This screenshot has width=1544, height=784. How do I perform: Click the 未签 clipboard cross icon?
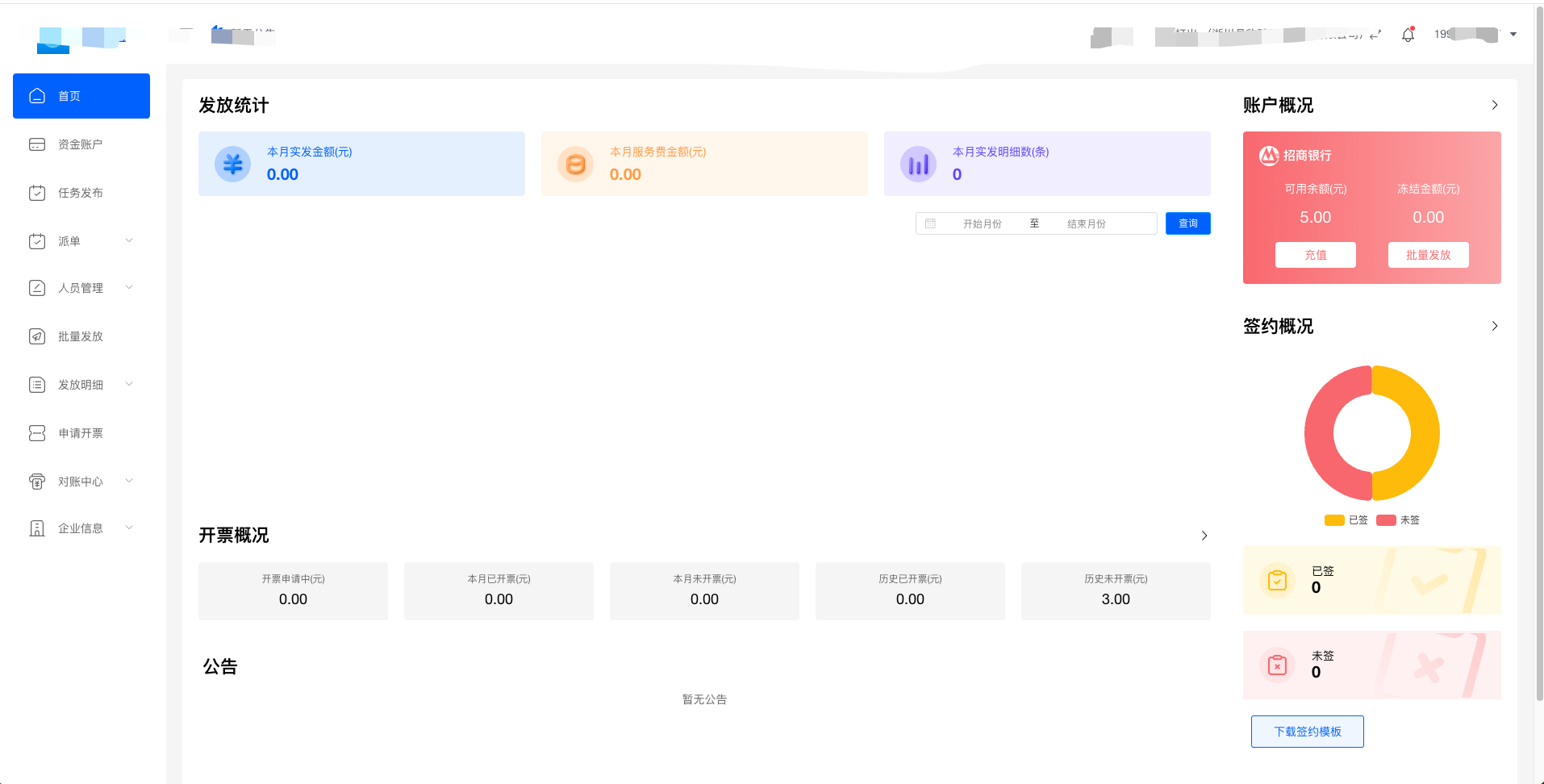coord(1277,665)
